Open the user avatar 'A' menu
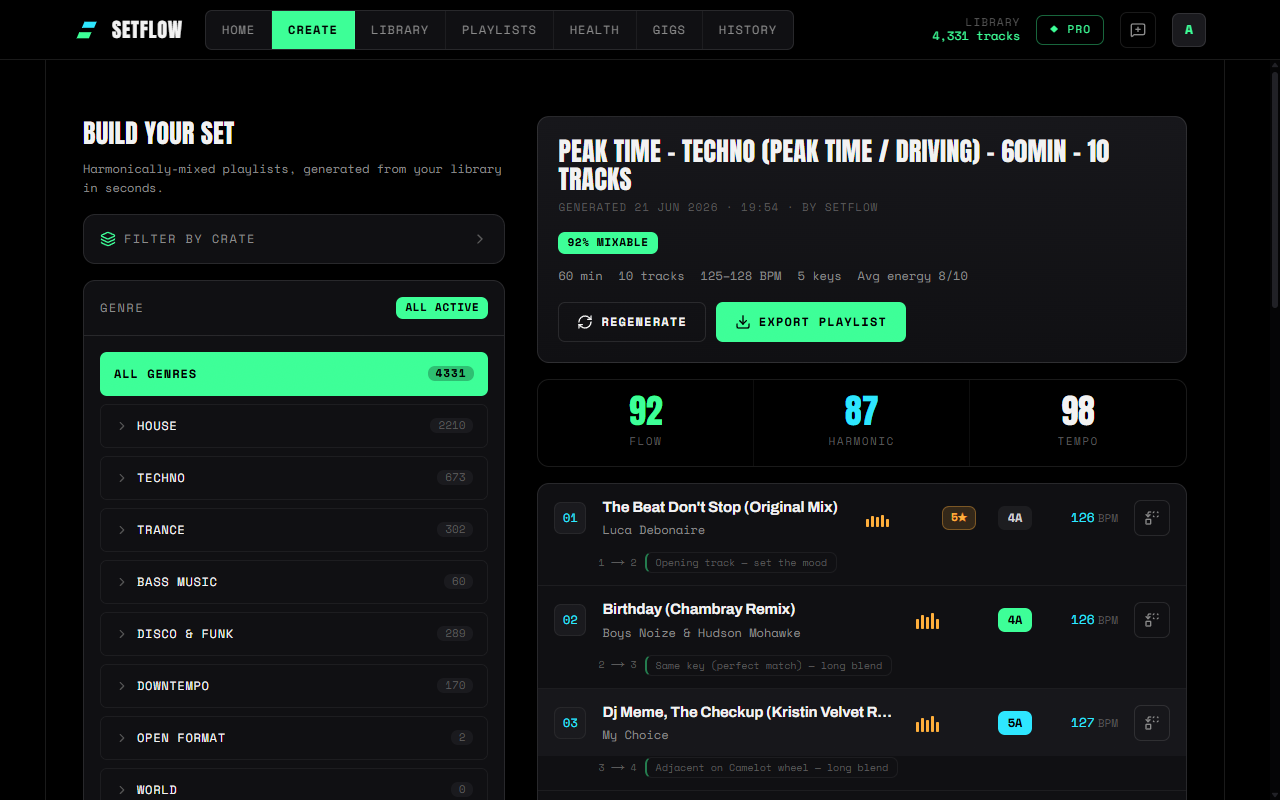Viewport: 1280px width, 800px height. click(x=1189, y=30)
